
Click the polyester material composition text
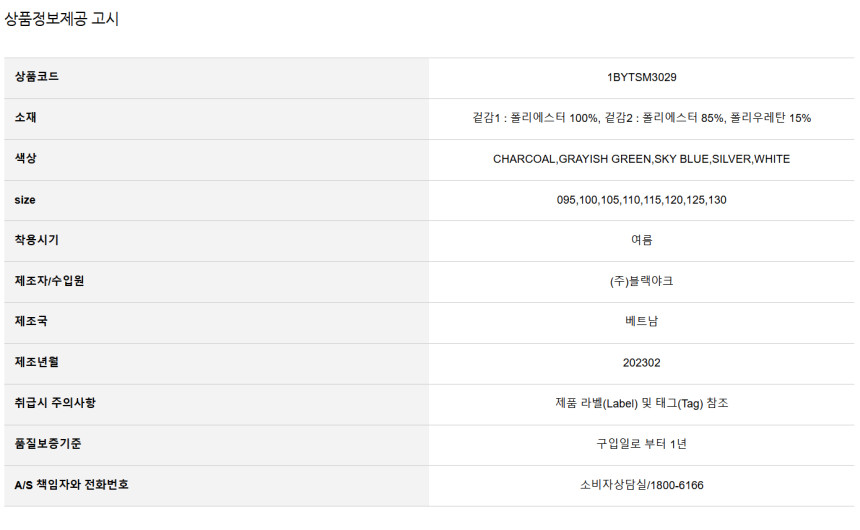pos(642,118)
